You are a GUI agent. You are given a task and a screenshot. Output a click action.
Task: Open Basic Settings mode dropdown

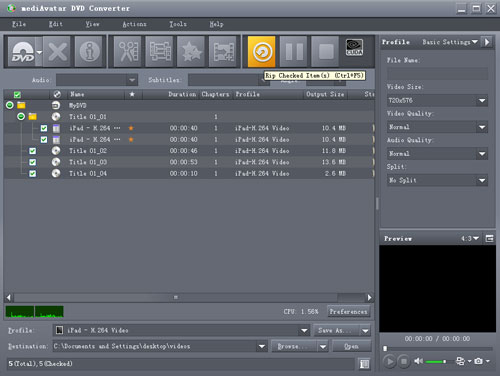pyautogui.click(x=450, y=42)
